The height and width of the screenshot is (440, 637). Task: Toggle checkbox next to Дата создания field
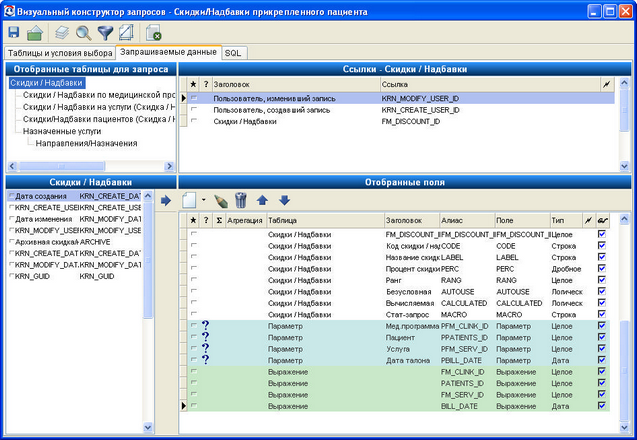coord(11,196)
